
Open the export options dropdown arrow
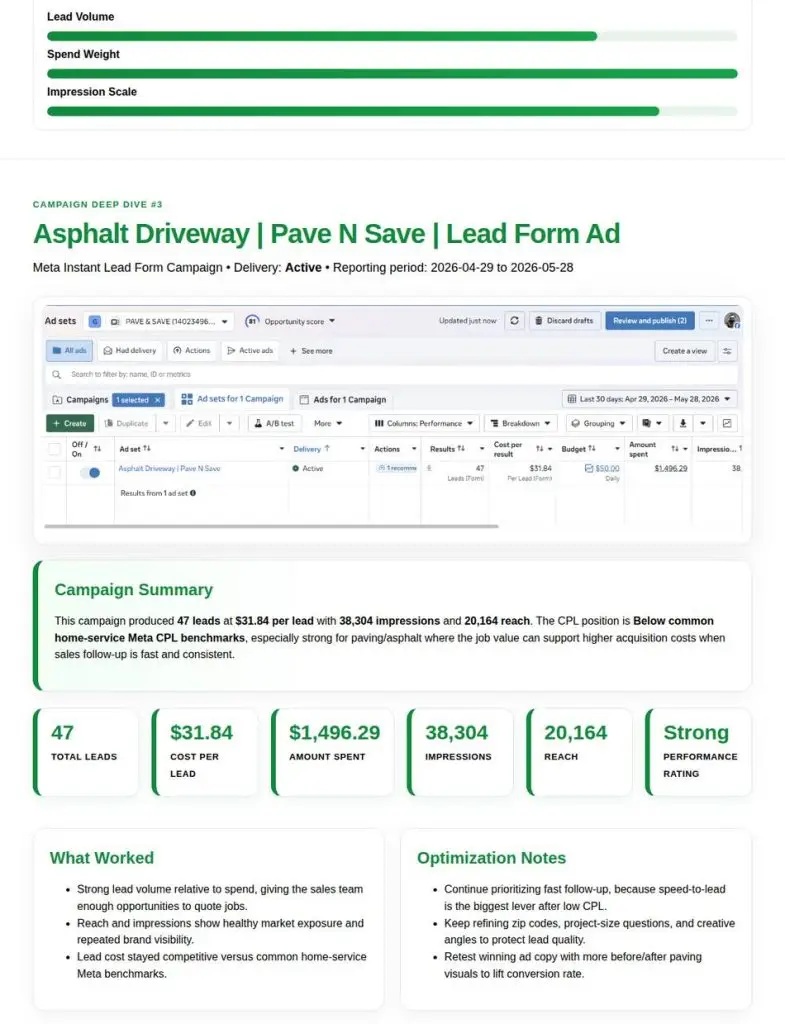click(703, 423)
